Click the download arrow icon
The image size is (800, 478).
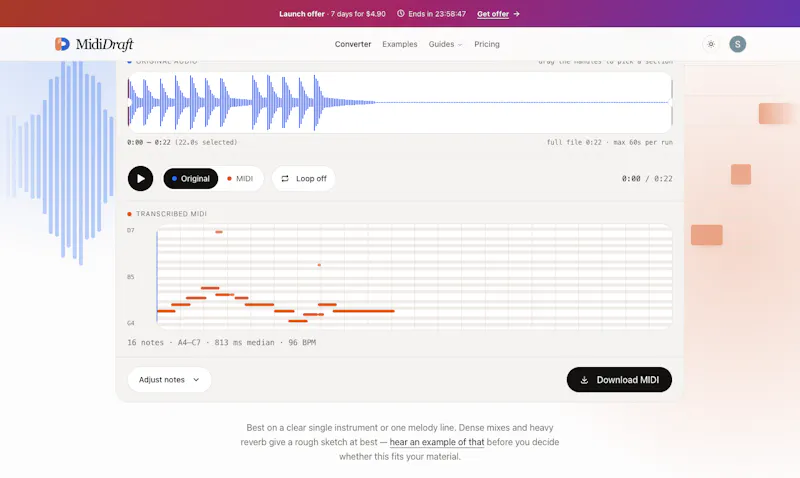[x=584, y=380]
